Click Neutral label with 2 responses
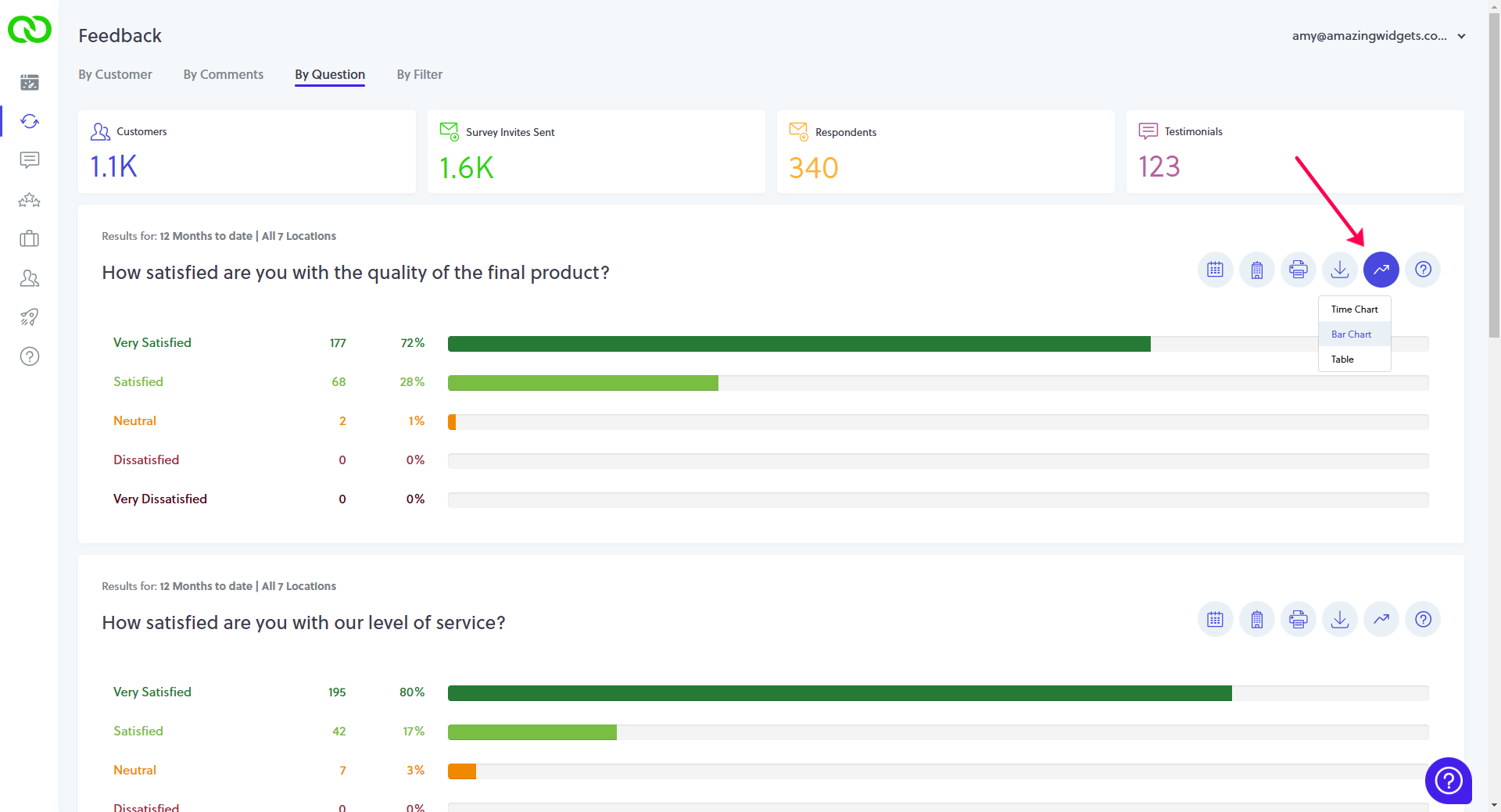 point(134,421)
